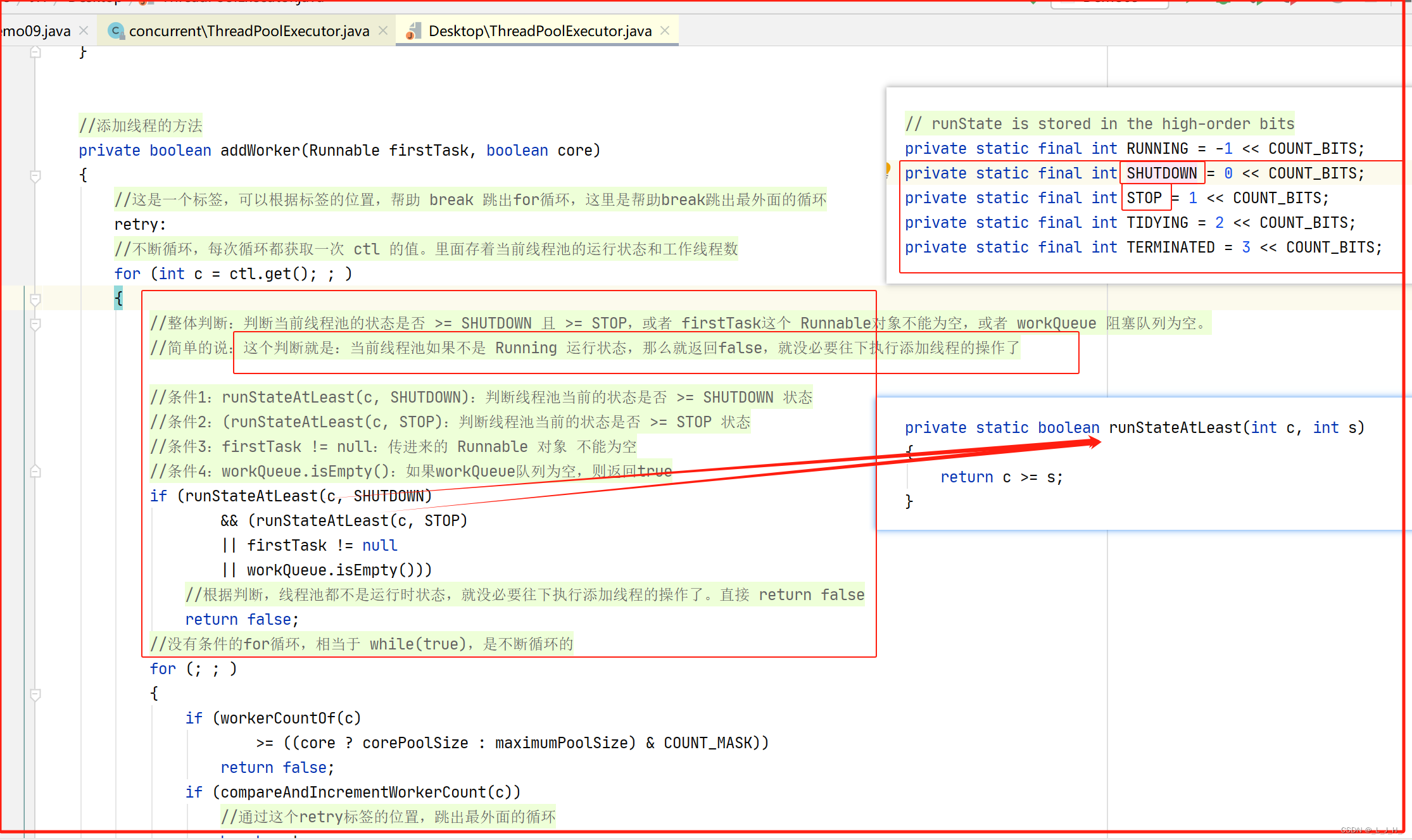Click SHUTDOWN in the if condition
The width and height of the screenshot is (1412, 840).
pos(389,496)
